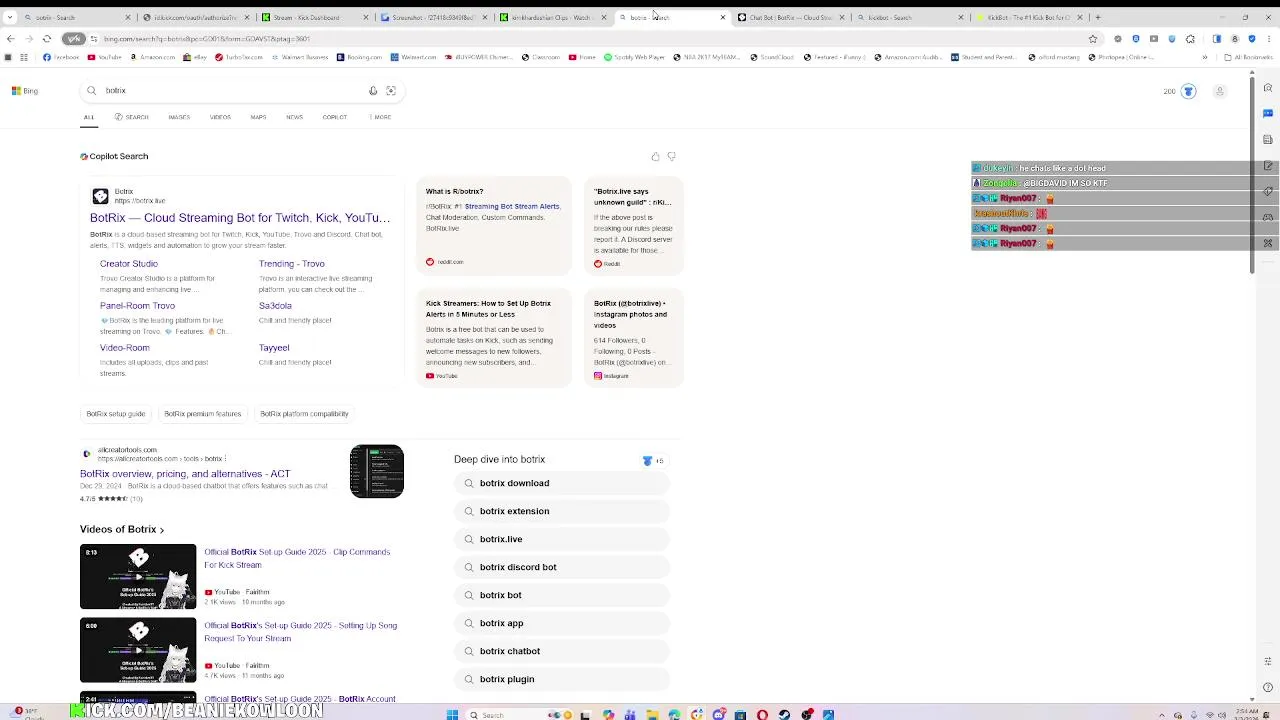The height and width of the screenshot is (720, 1280).
Task: Select the COPILOT tab
Action: click(334, 117)
